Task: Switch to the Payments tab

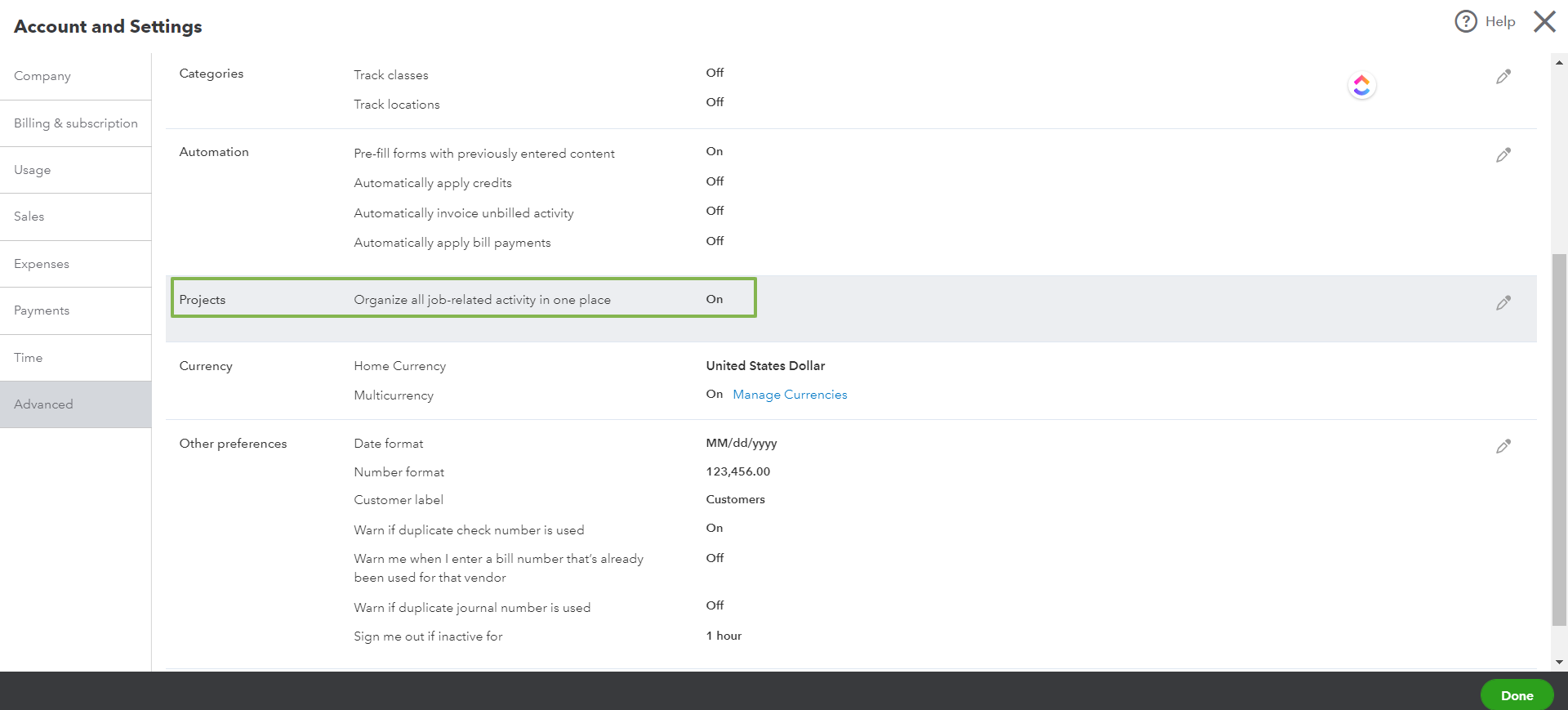Action: (x=42, y=310)
